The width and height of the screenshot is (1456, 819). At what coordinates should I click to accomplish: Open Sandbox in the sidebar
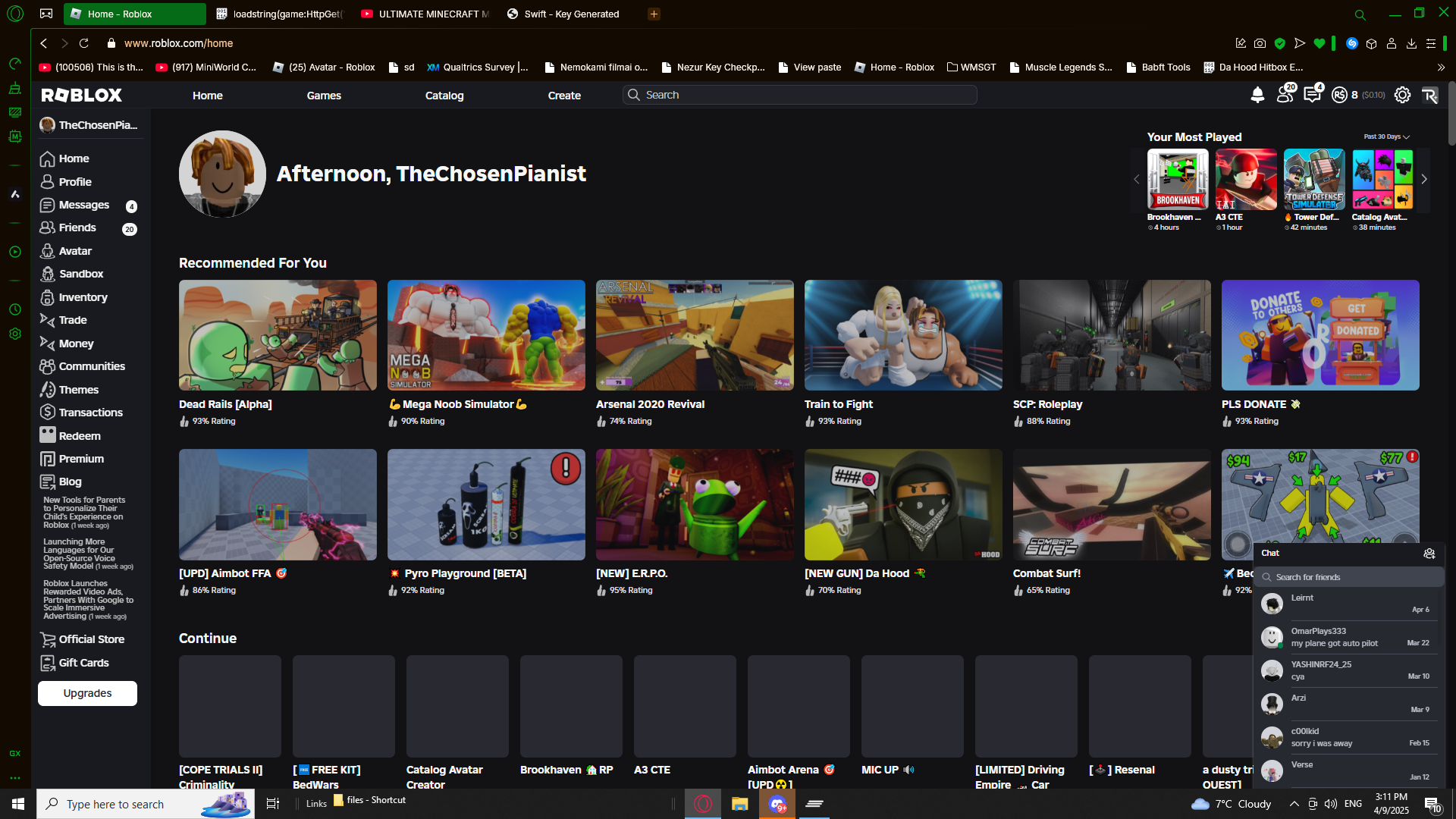pyautogui.click(x=81, y=274)
